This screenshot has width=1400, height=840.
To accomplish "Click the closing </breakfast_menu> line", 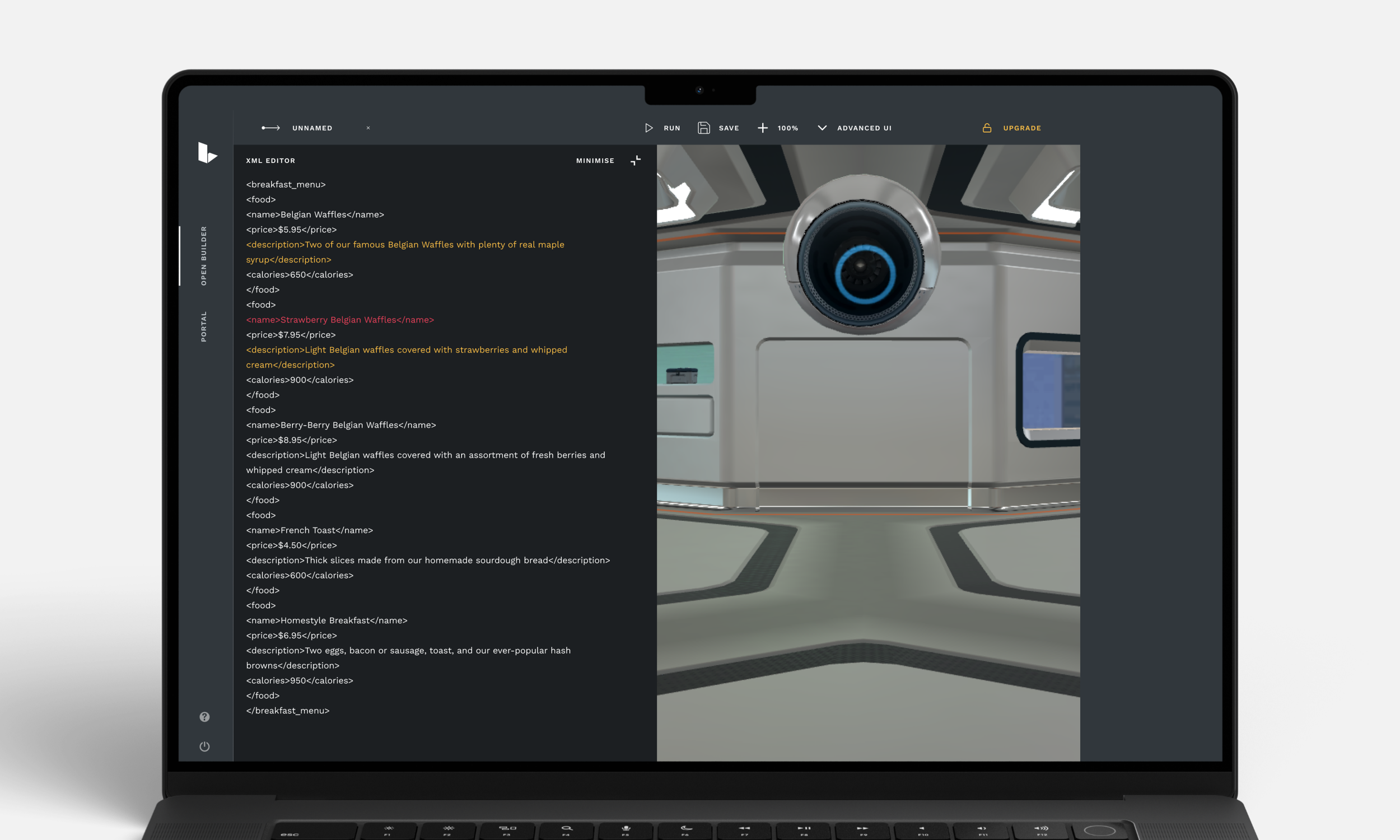I will pyautogui.click(x=287, y=711).
